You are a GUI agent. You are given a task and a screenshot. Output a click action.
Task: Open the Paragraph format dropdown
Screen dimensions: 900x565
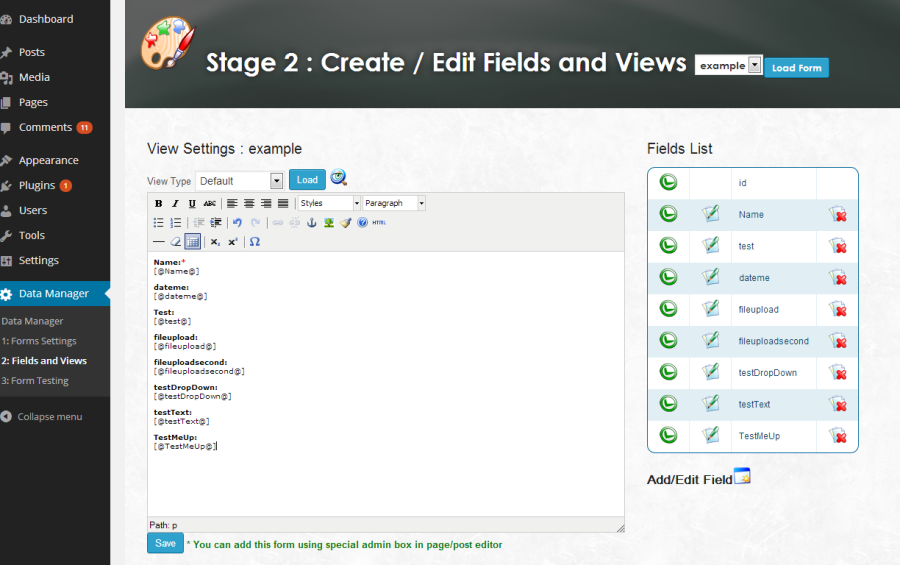click(x=394, y=203)
